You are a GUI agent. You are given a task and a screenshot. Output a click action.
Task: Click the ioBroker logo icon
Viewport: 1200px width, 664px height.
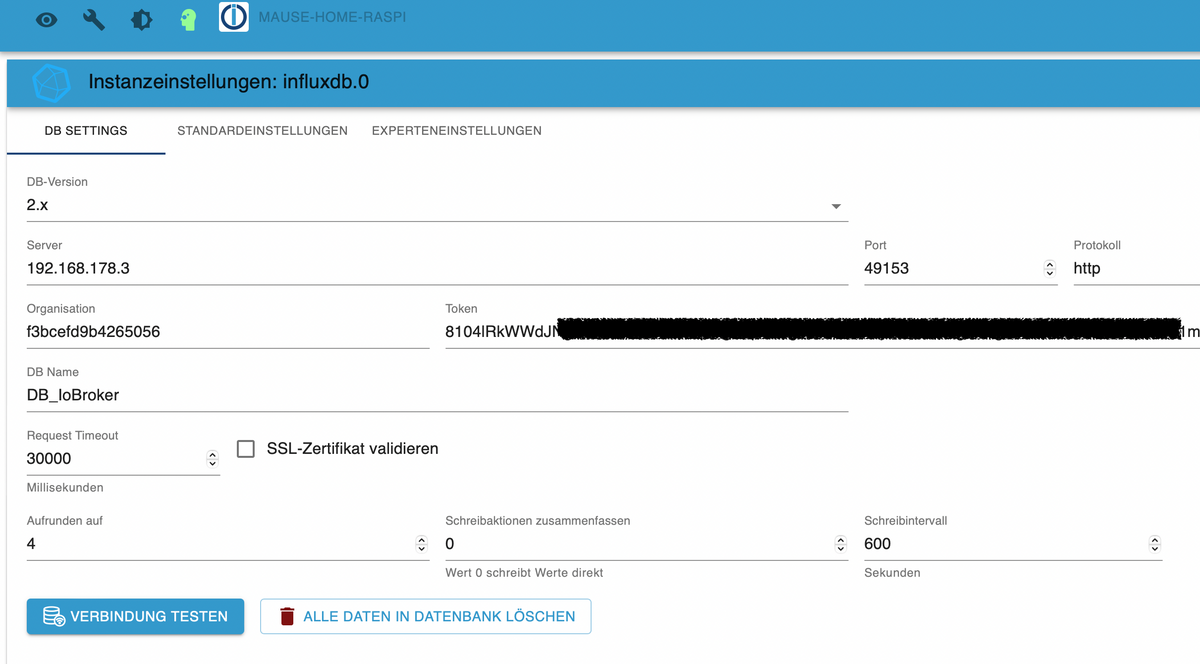tap(233, 18)
